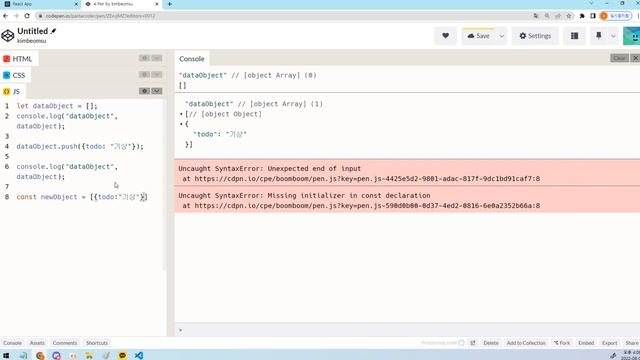
Task: Expand HTML editor dropdown menu
Action: click(157, 58)
